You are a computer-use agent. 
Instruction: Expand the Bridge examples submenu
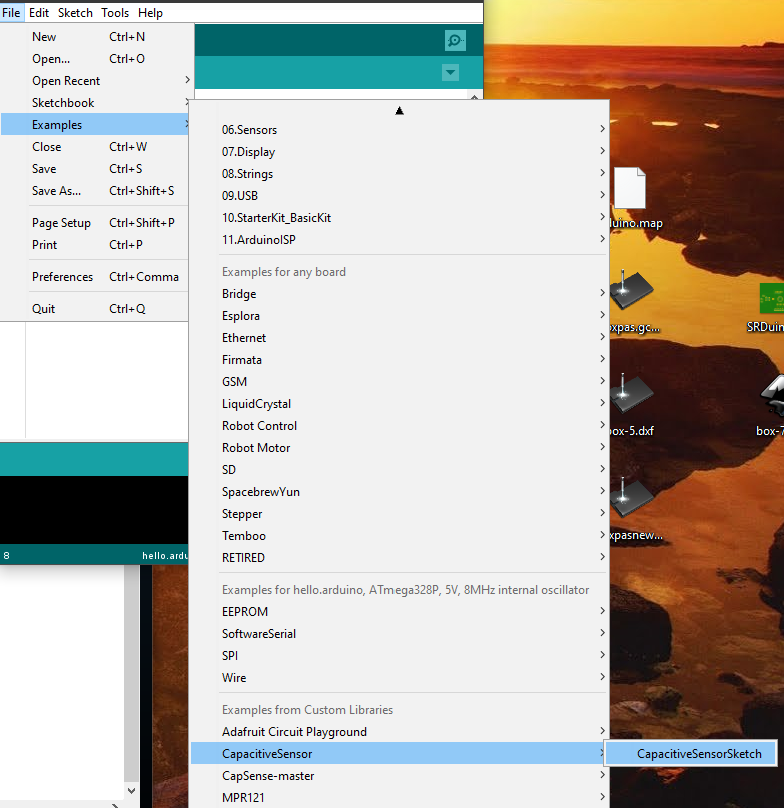tap(399, 294)
